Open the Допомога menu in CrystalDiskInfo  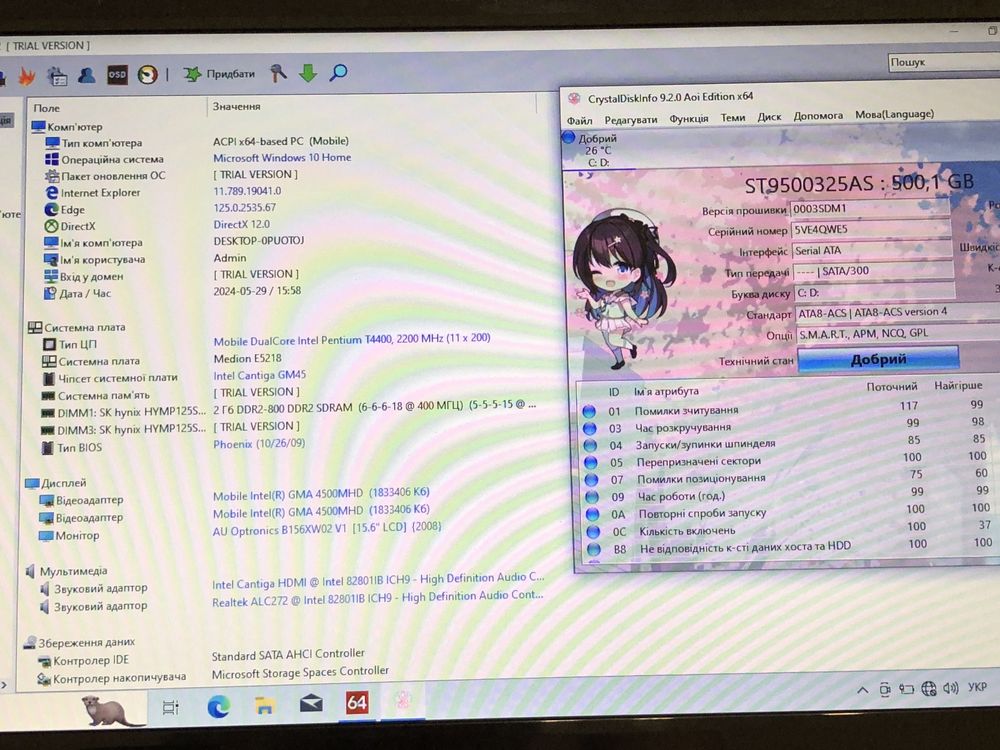point(818,115)
